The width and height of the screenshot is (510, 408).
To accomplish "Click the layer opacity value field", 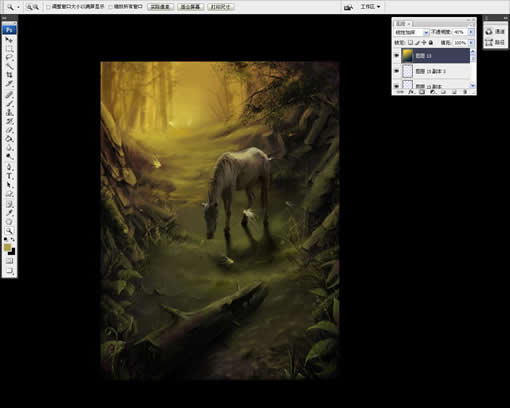I will pyautogui.click(x=459, y=32).
